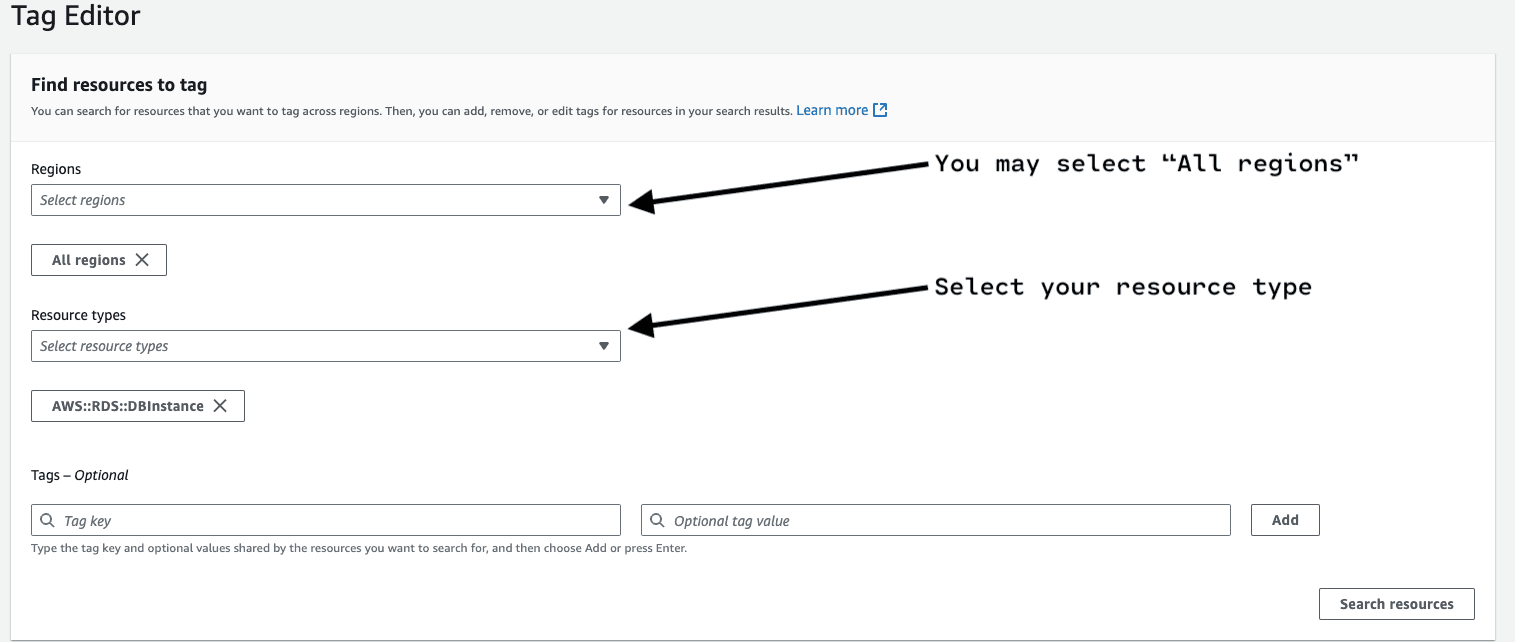Image resolution: width=1515 pixels, height=642 pixels.
Task: Click the Tag Editor page title
Action: [x=76, y=17]
